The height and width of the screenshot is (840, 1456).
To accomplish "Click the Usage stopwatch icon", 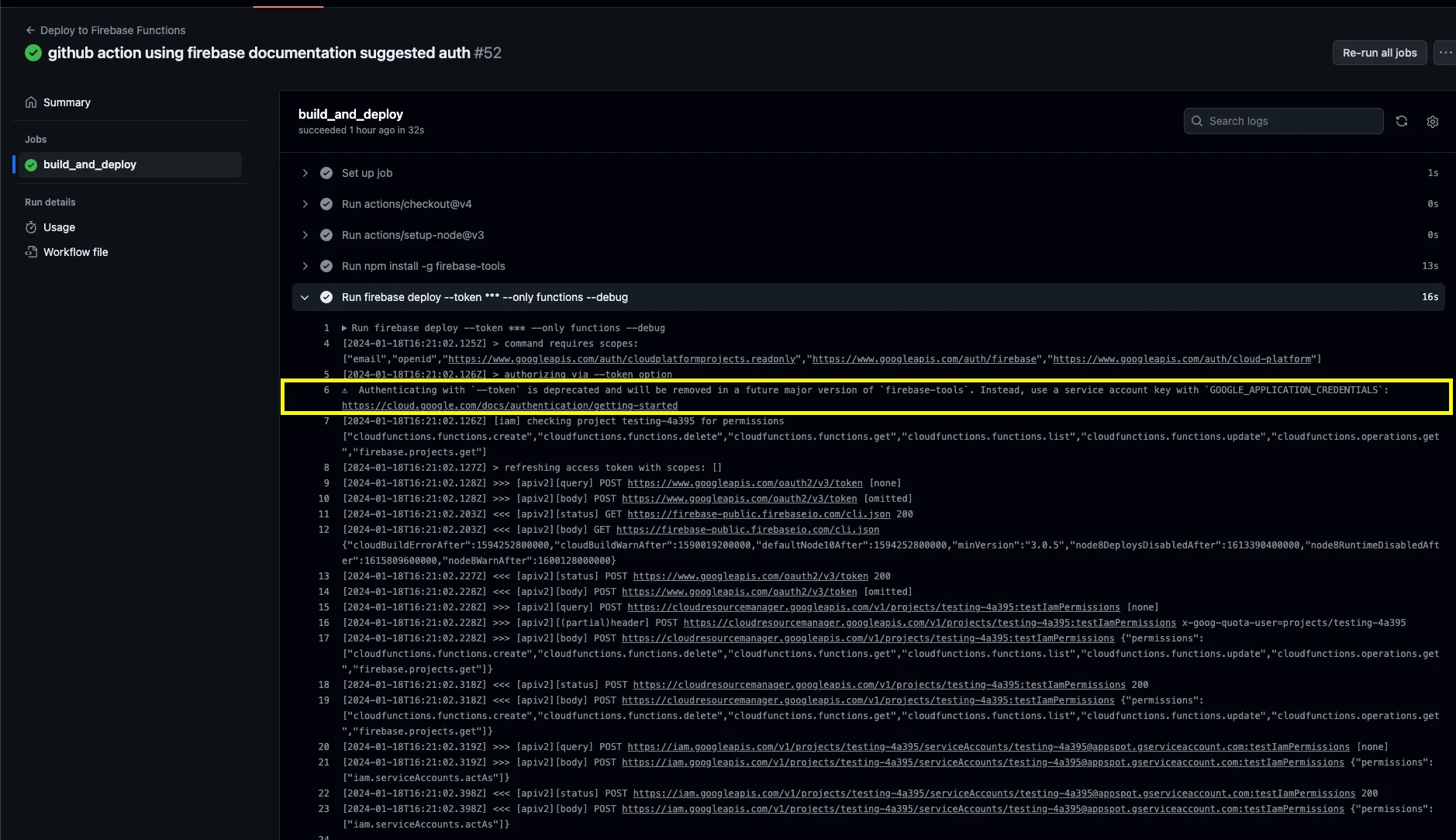I will pos(31,227).
